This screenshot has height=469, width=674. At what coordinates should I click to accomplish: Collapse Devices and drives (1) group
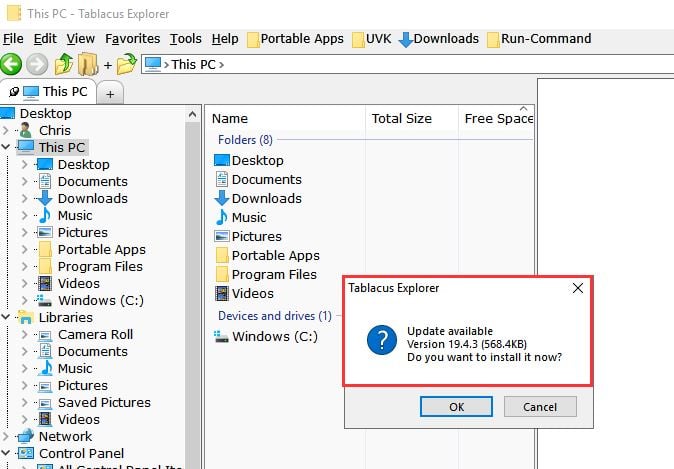click(x=275, y=316)
